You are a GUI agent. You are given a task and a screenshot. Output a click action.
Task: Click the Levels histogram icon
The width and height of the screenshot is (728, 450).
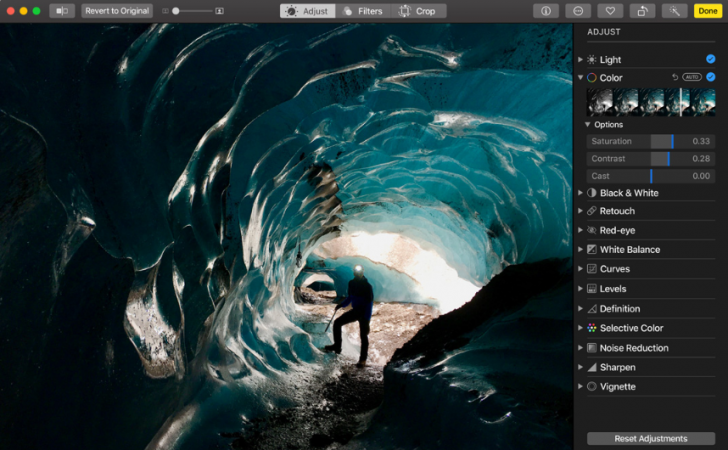coord(592,289)
